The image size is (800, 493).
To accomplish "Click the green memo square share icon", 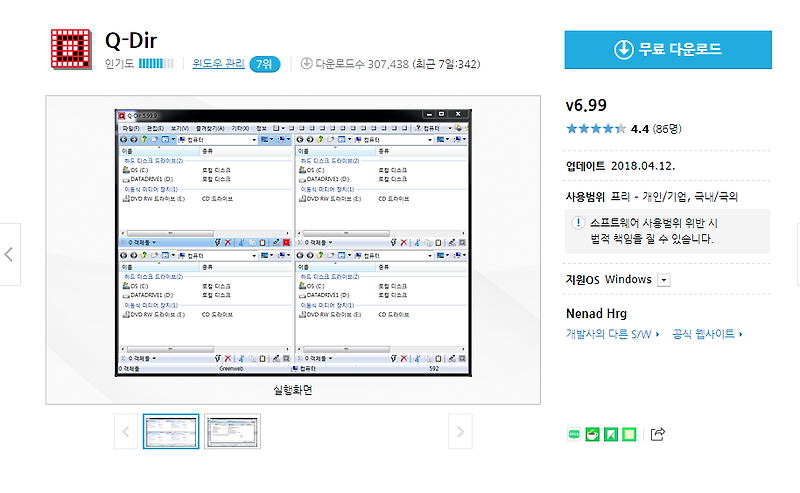I will pyautogui.click(x=629, y=434).
